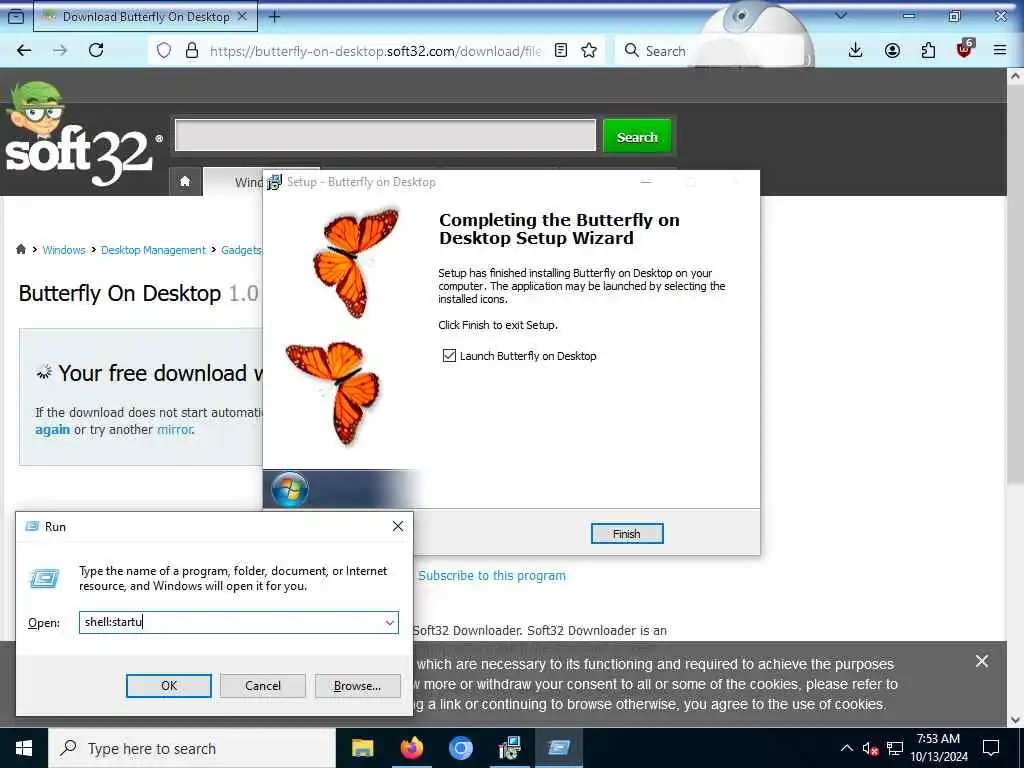Click the Run dialog taskbar icon

click(558, 748)
